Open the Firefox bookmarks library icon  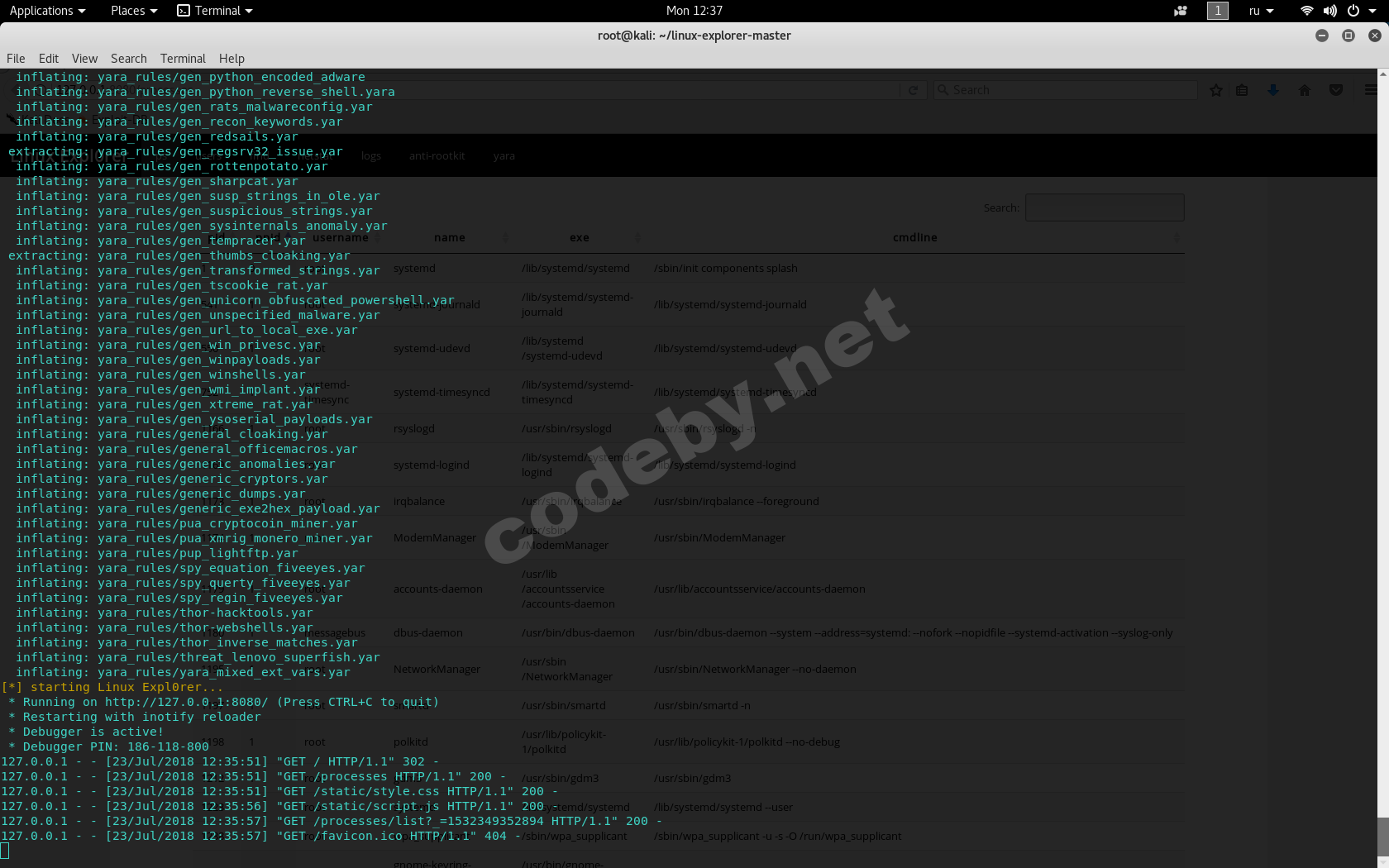1242,90
